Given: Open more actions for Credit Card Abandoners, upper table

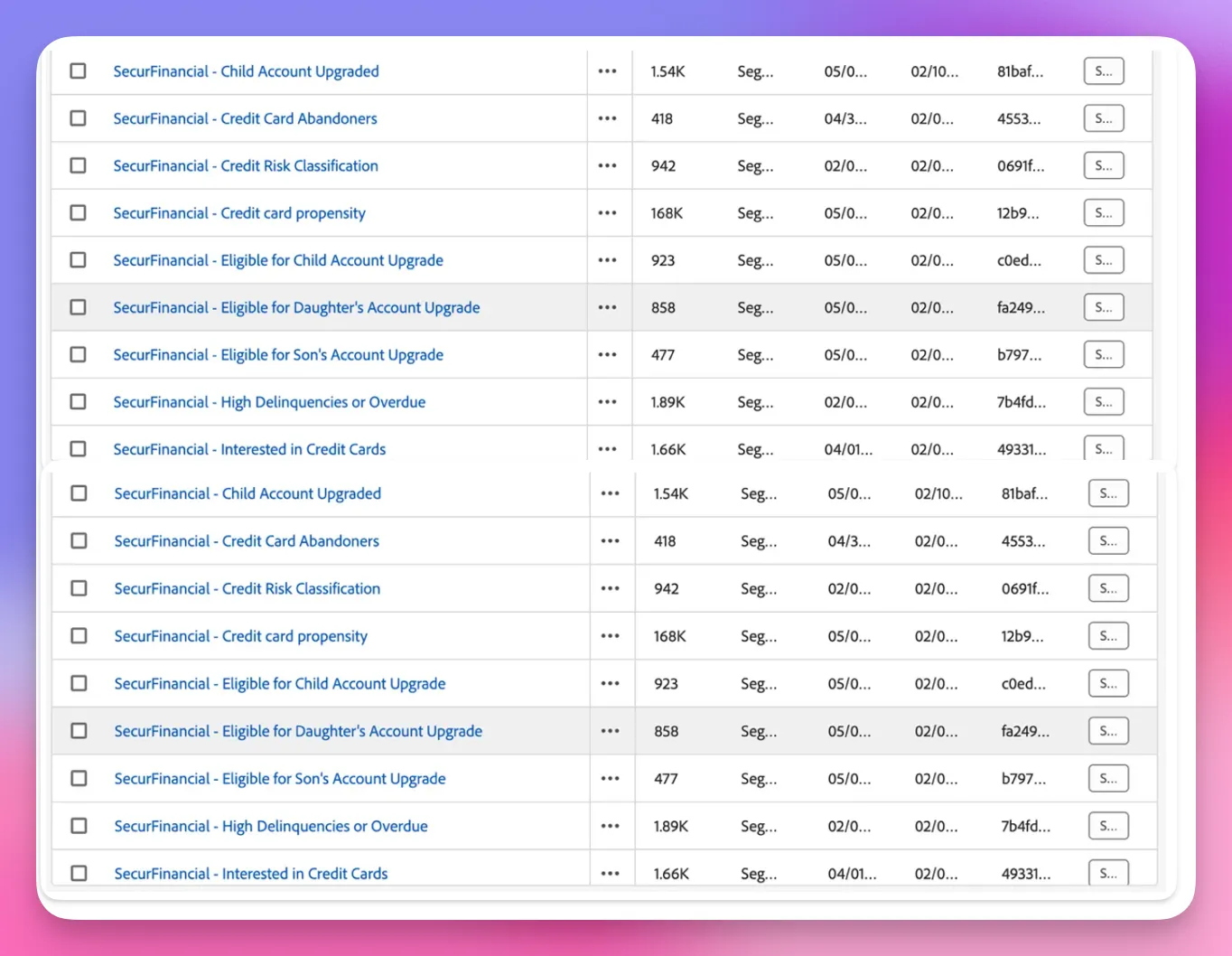Looking at the screenshot, I should [607, 118].
